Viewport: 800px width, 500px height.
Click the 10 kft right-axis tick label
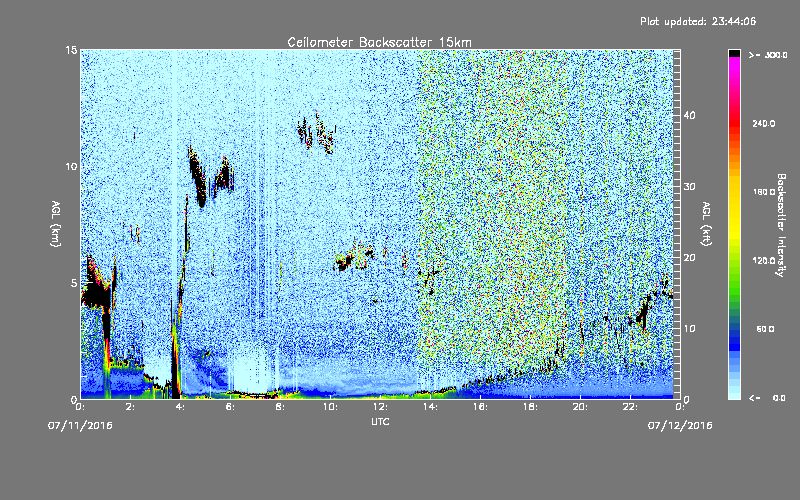click(x=689, y=329)
